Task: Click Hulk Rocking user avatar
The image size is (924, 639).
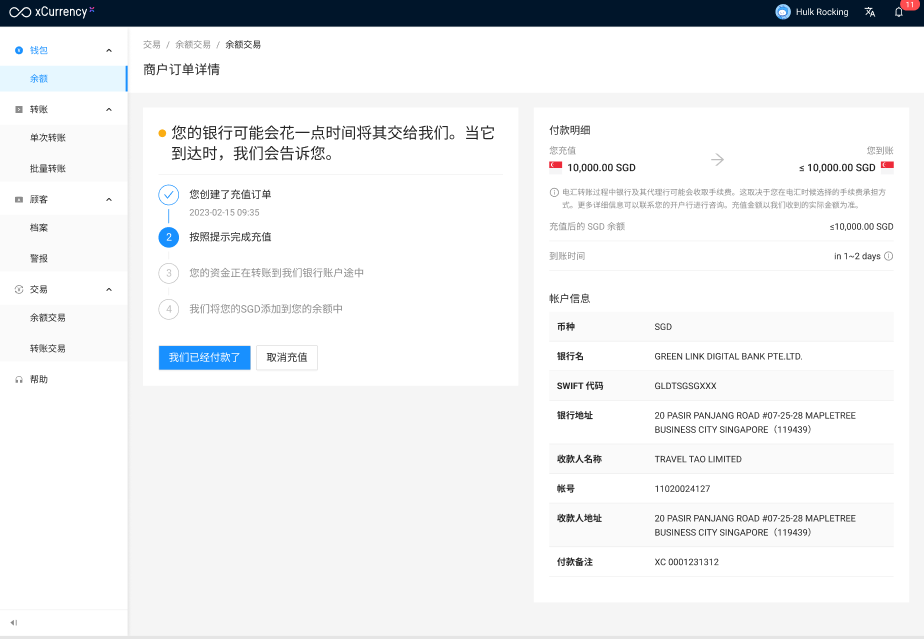Action: (782, 12)
